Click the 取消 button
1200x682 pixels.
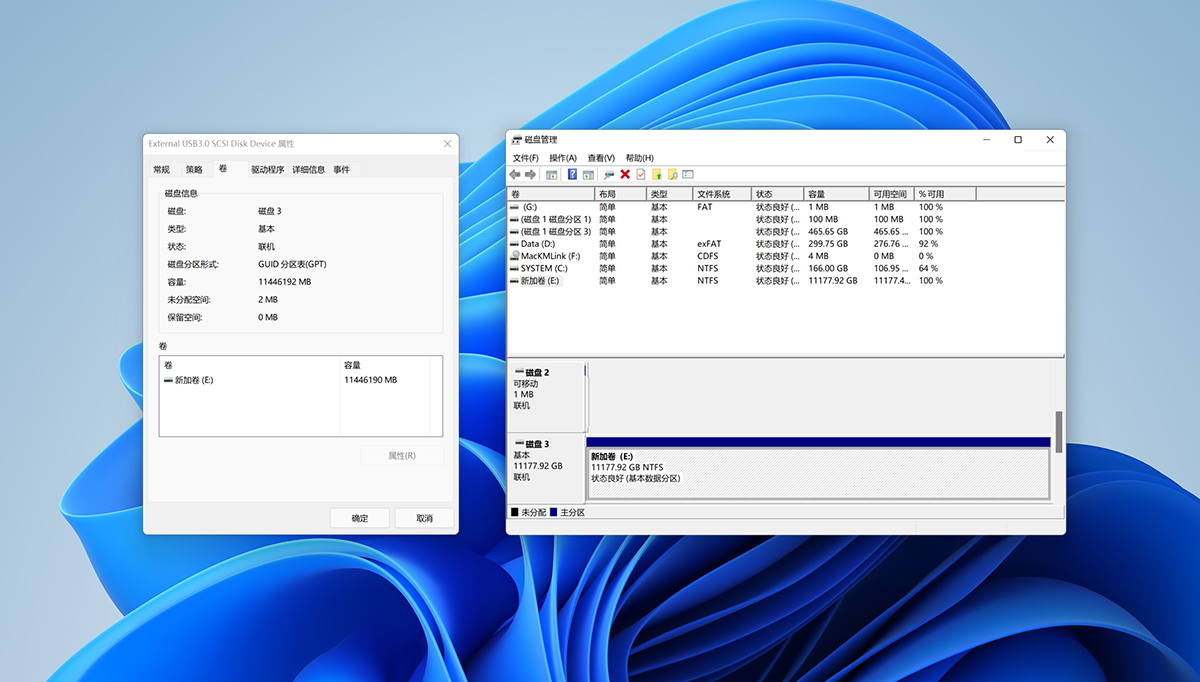coord(425,518)
